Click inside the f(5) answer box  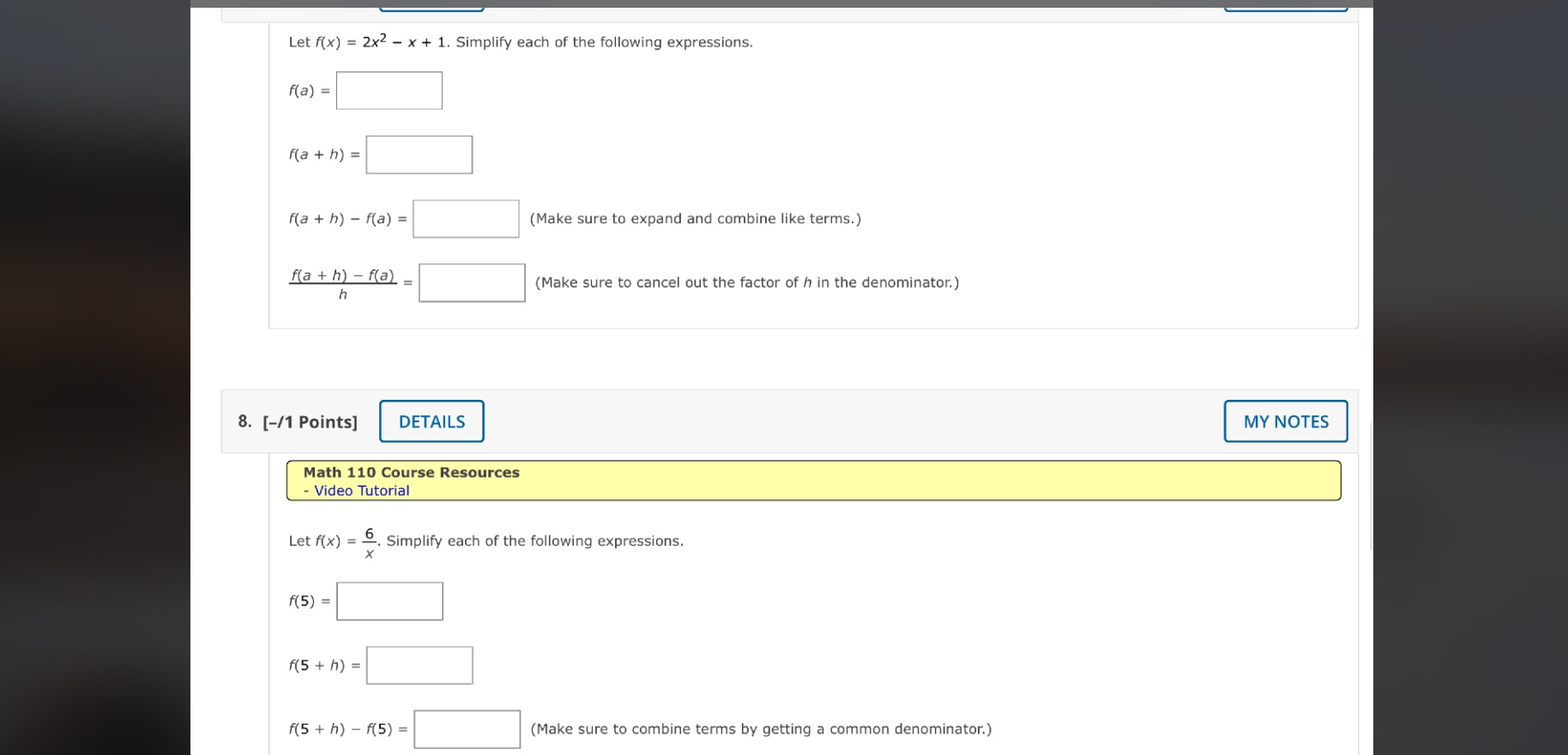click(x=389, y=601)
